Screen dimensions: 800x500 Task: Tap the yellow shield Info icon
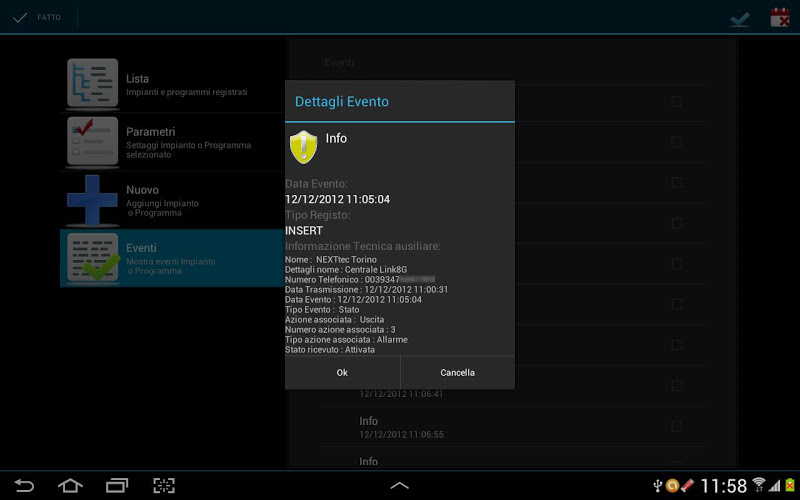point(304,147)
